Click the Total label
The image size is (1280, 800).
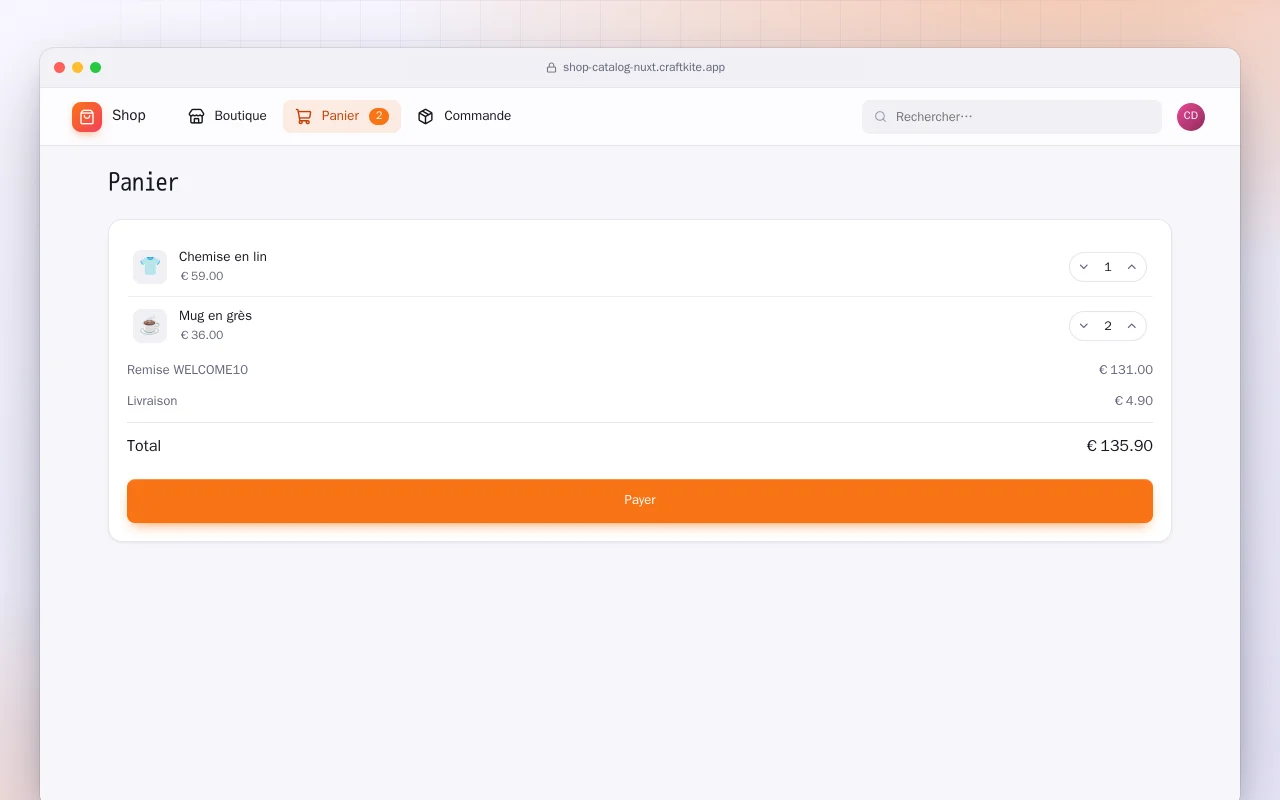click(144, 446)
